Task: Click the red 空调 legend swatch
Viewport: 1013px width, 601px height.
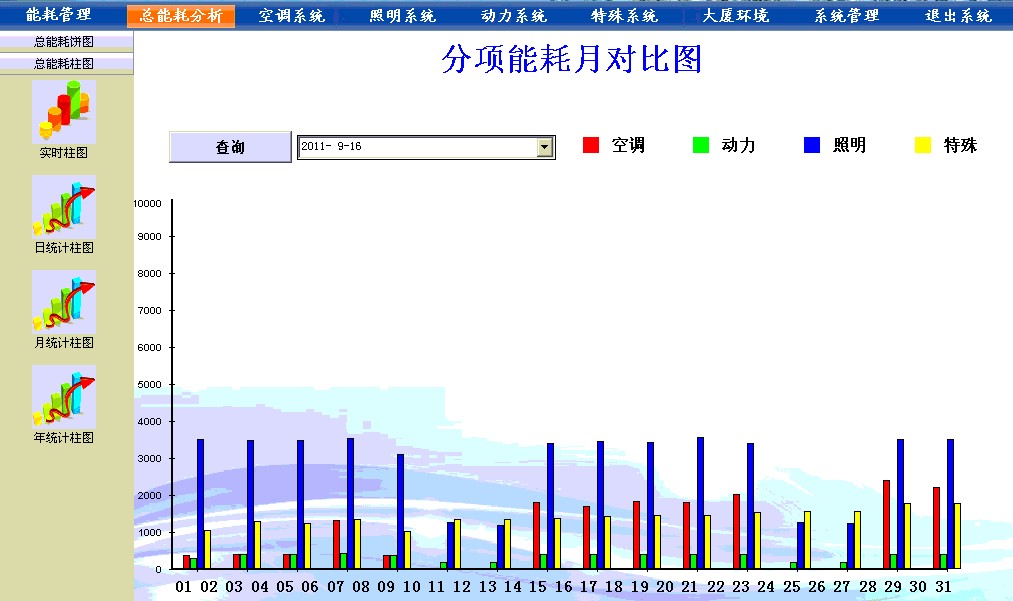Action: coord(590,145)
